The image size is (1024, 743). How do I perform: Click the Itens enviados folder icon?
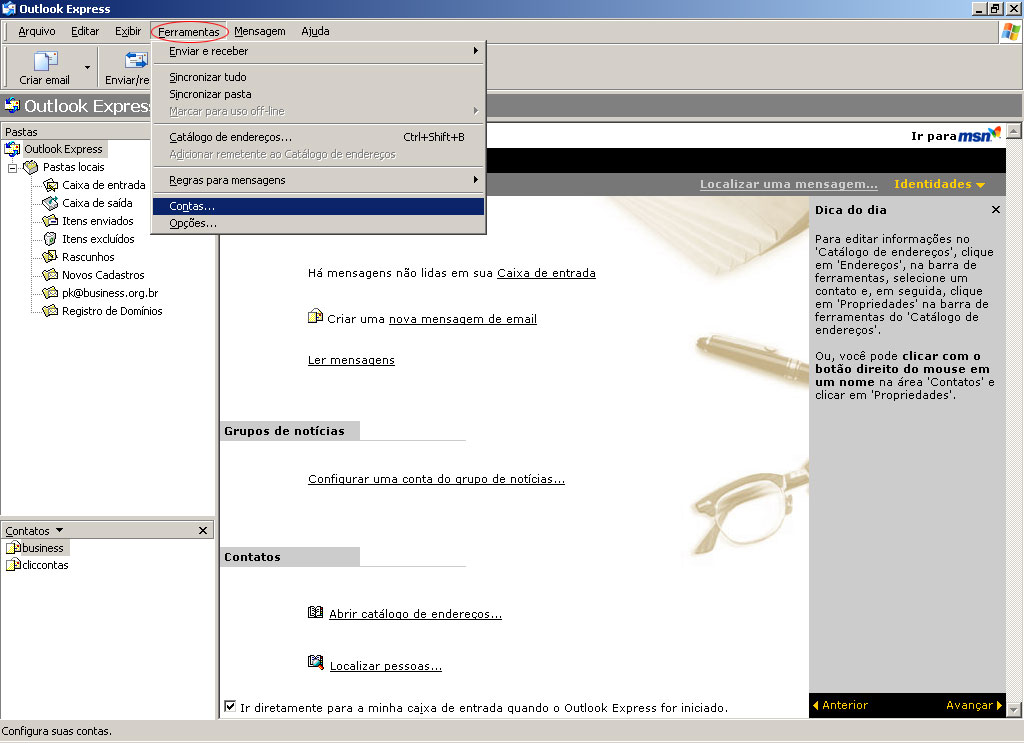[50, 221]
